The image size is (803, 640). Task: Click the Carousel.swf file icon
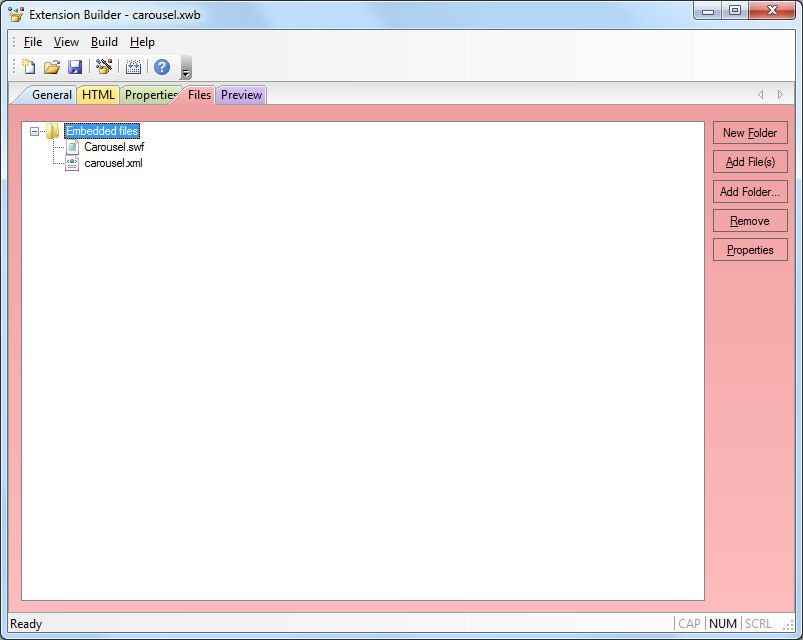click(x=72, y=147)
